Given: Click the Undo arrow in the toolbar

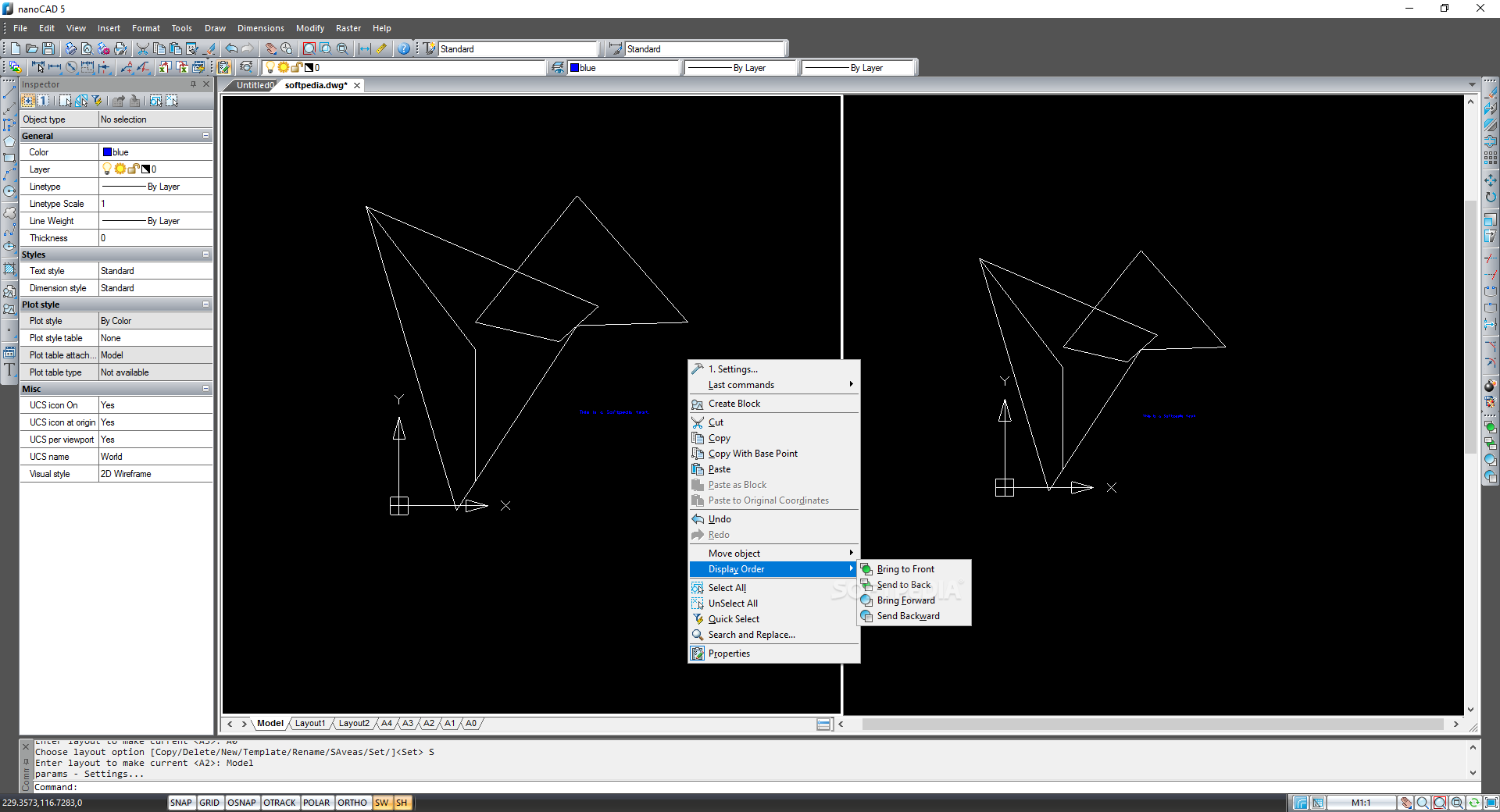Looking at the screenshot, I should pos(231,48).
